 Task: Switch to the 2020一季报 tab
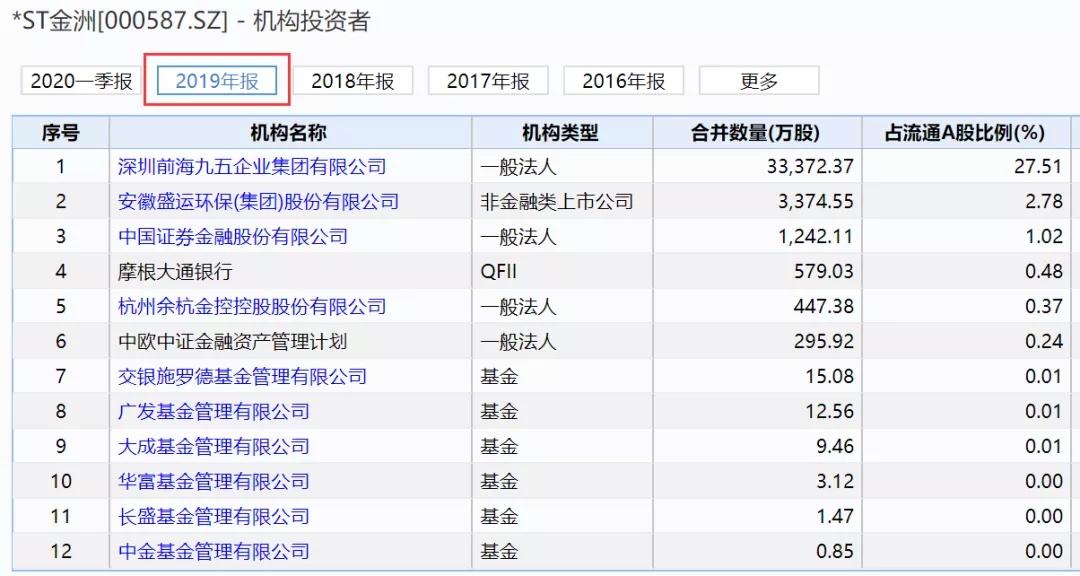click(x=81, y=81)
